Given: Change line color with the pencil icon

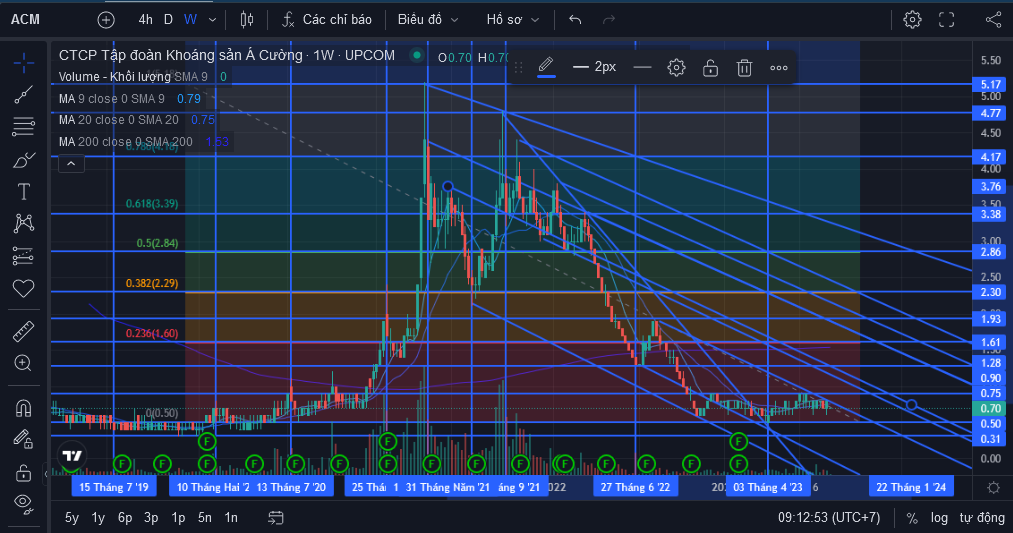Looking at the screenshot, I should click(547, 67).
